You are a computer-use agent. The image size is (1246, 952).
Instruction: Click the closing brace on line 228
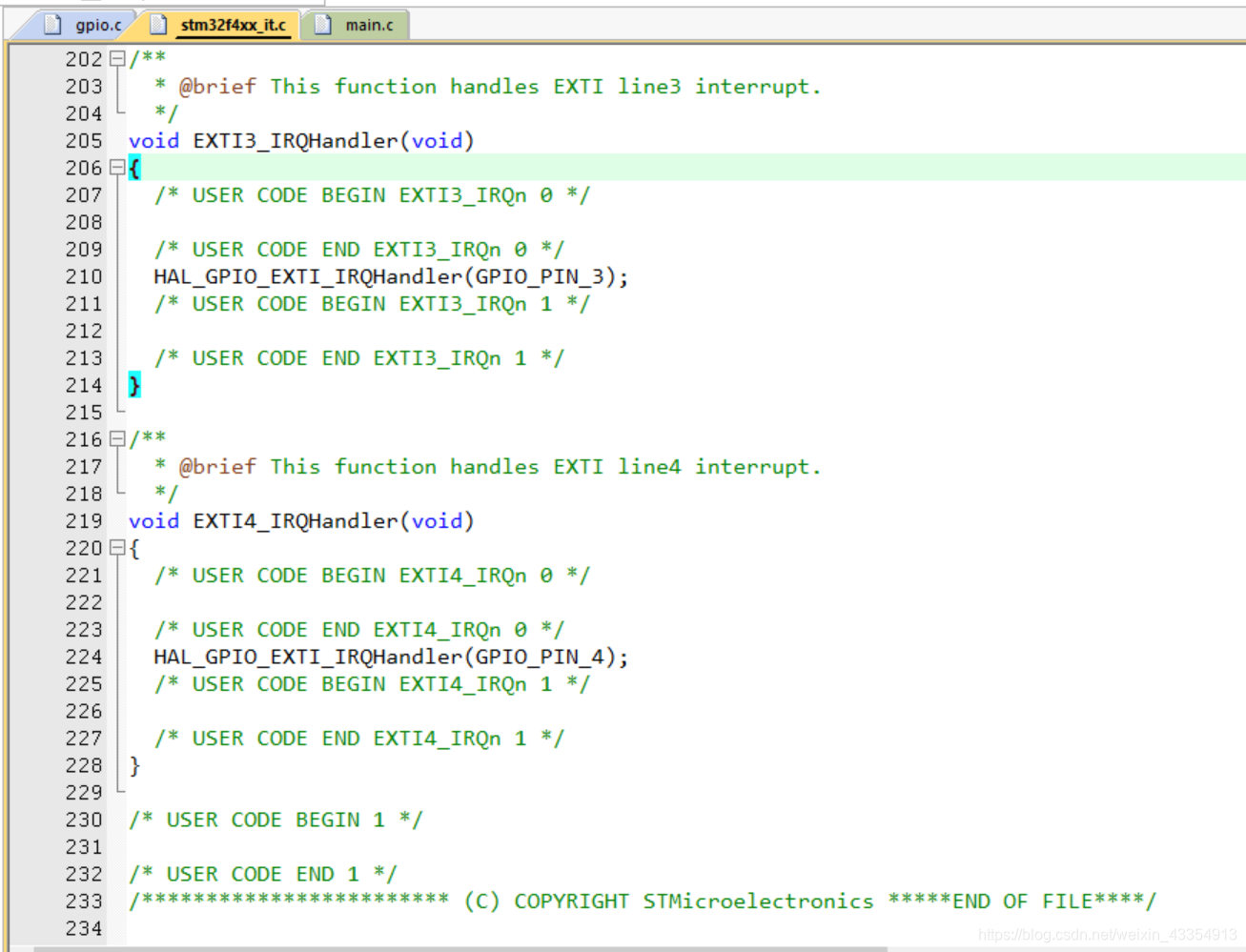(x=134, y=765)
